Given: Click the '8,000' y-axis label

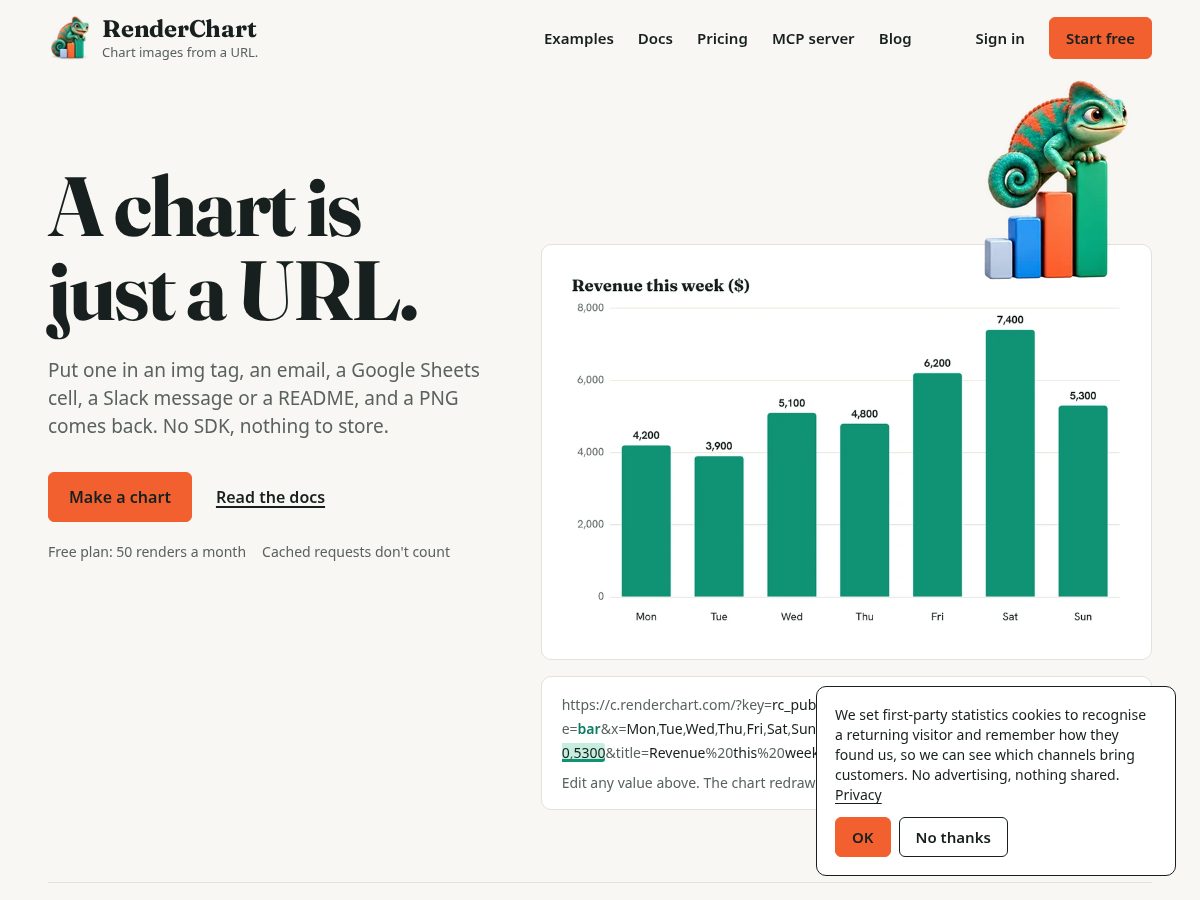Looking at the screenshot, I should tap(590, 307).
